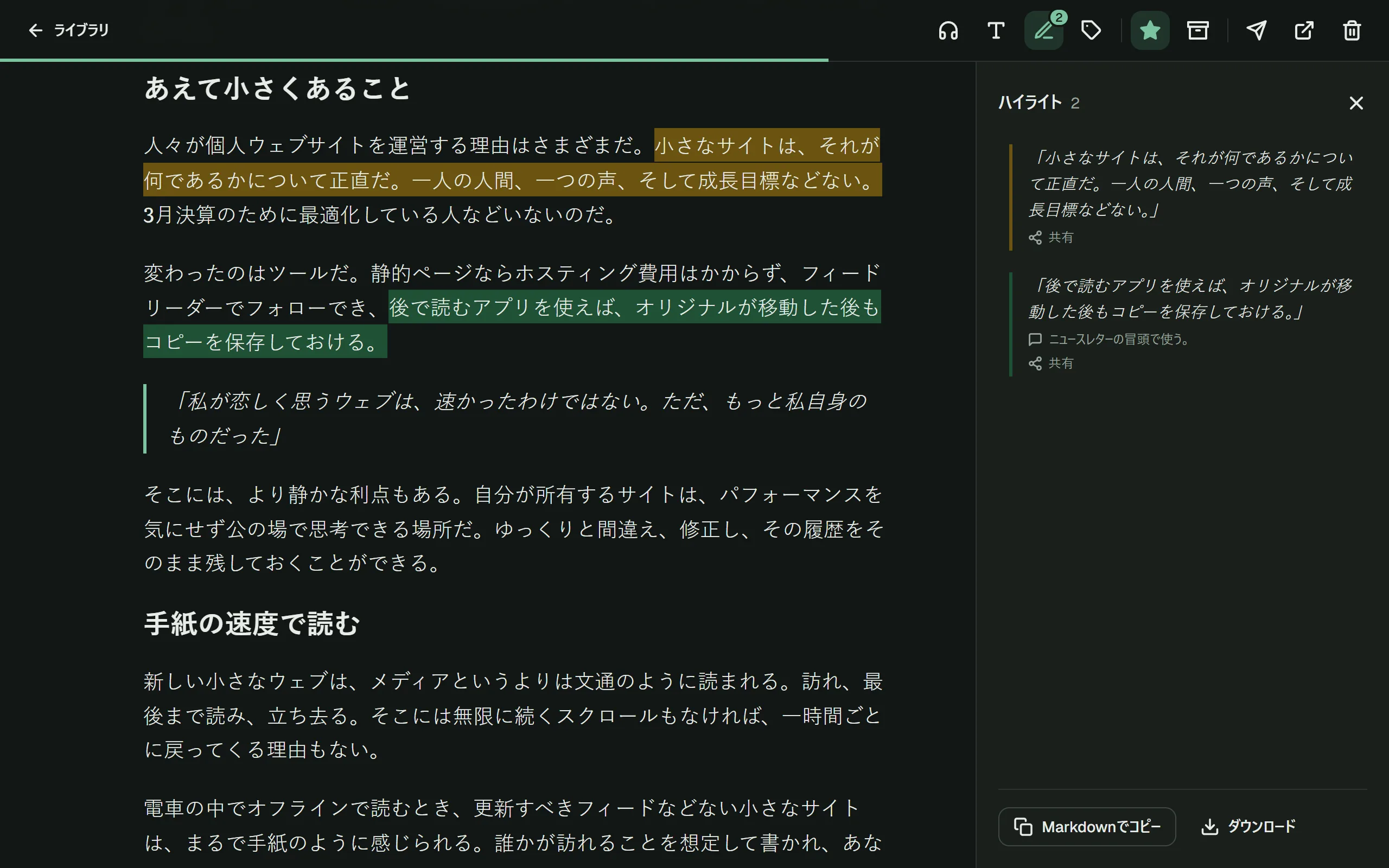Click 共有 under the yellow highlight quote
This screenshot has width=1389, height=868.
point(1051,237)
